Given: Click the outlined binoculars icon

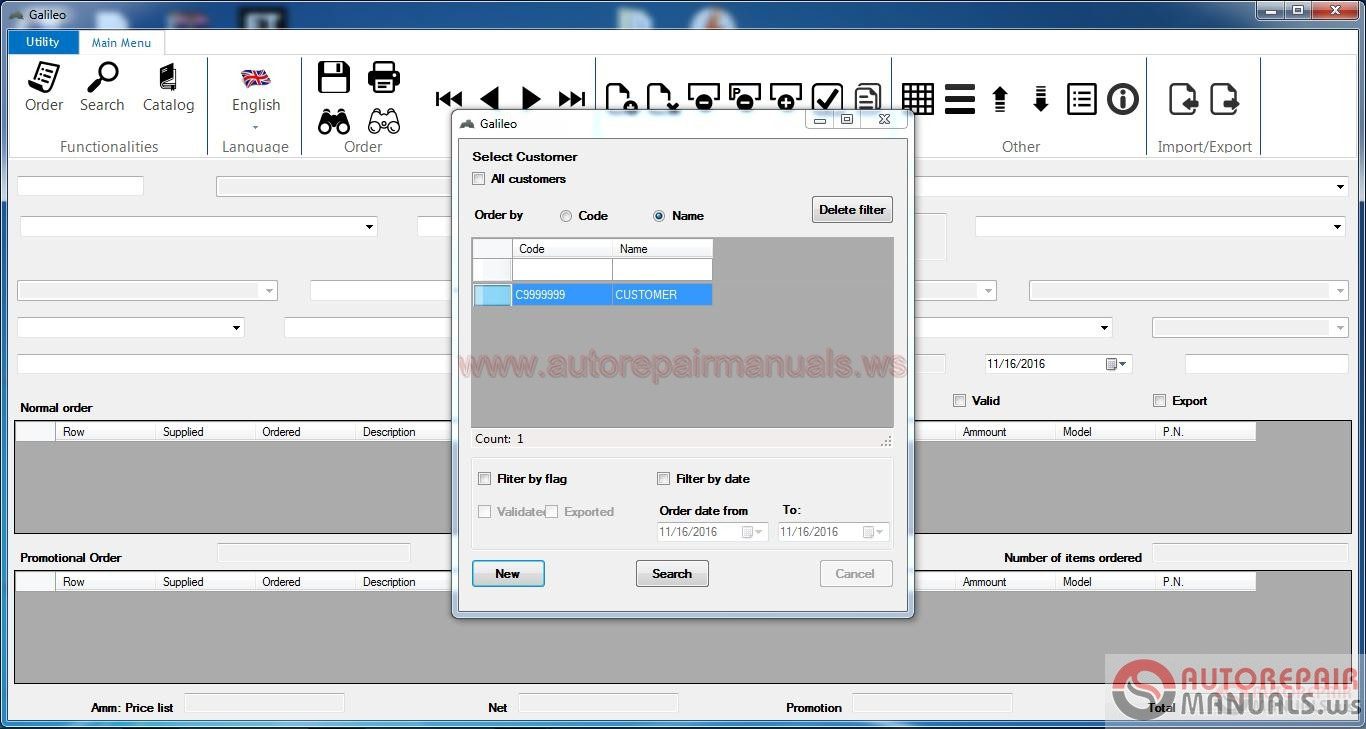Looking at the screenshot, I should click(384, 122).
